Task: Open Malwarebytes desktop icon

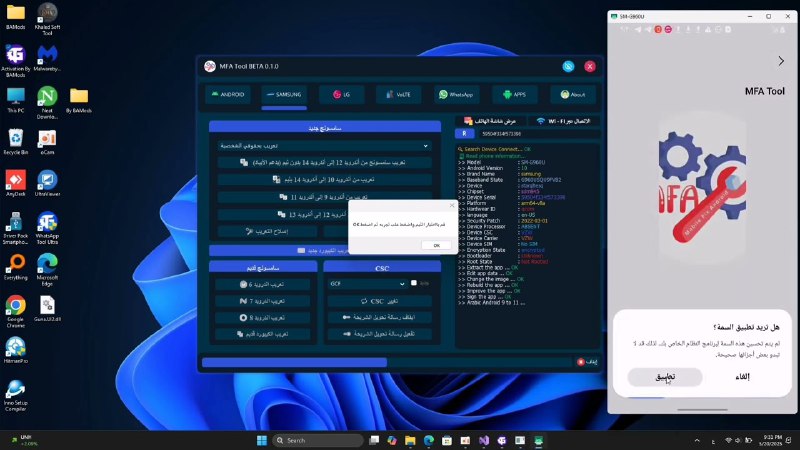Action: [47, 59]
